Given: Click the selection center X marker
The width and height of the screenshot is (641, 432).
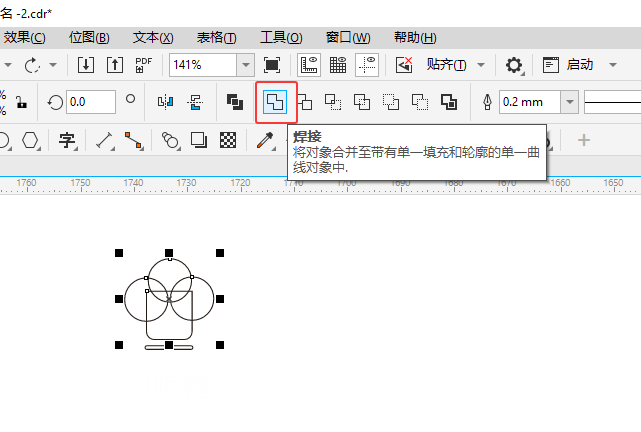Looking at the screenshot, I should [169, 299].
